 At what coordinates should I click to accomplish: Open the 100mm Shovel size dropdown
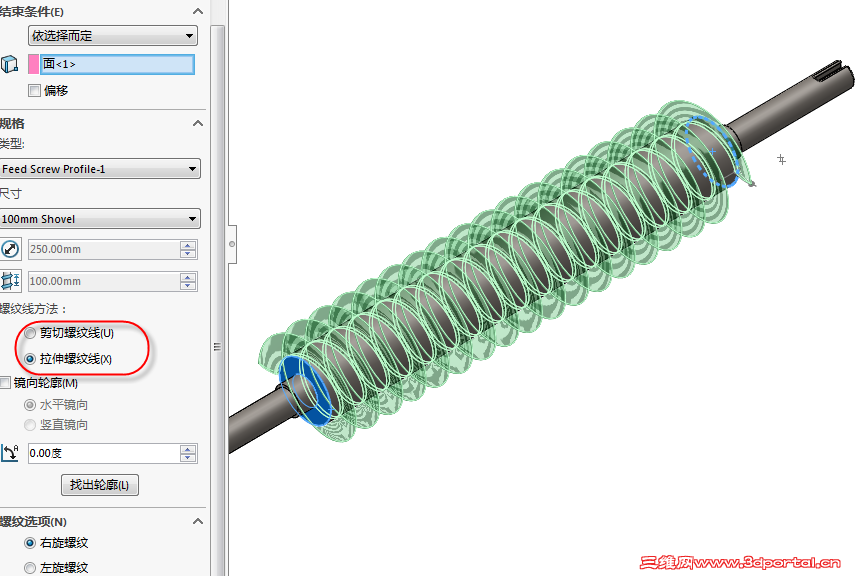100,219
